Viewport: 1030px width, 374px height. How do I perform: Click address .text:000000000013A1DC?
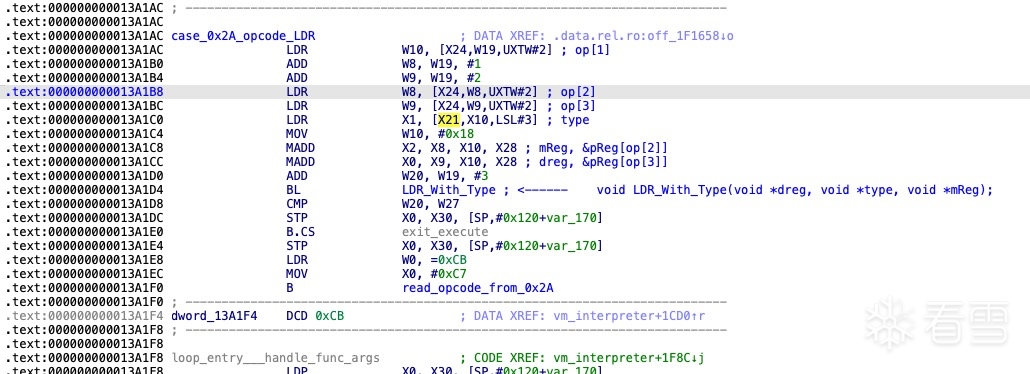(84, 218)
